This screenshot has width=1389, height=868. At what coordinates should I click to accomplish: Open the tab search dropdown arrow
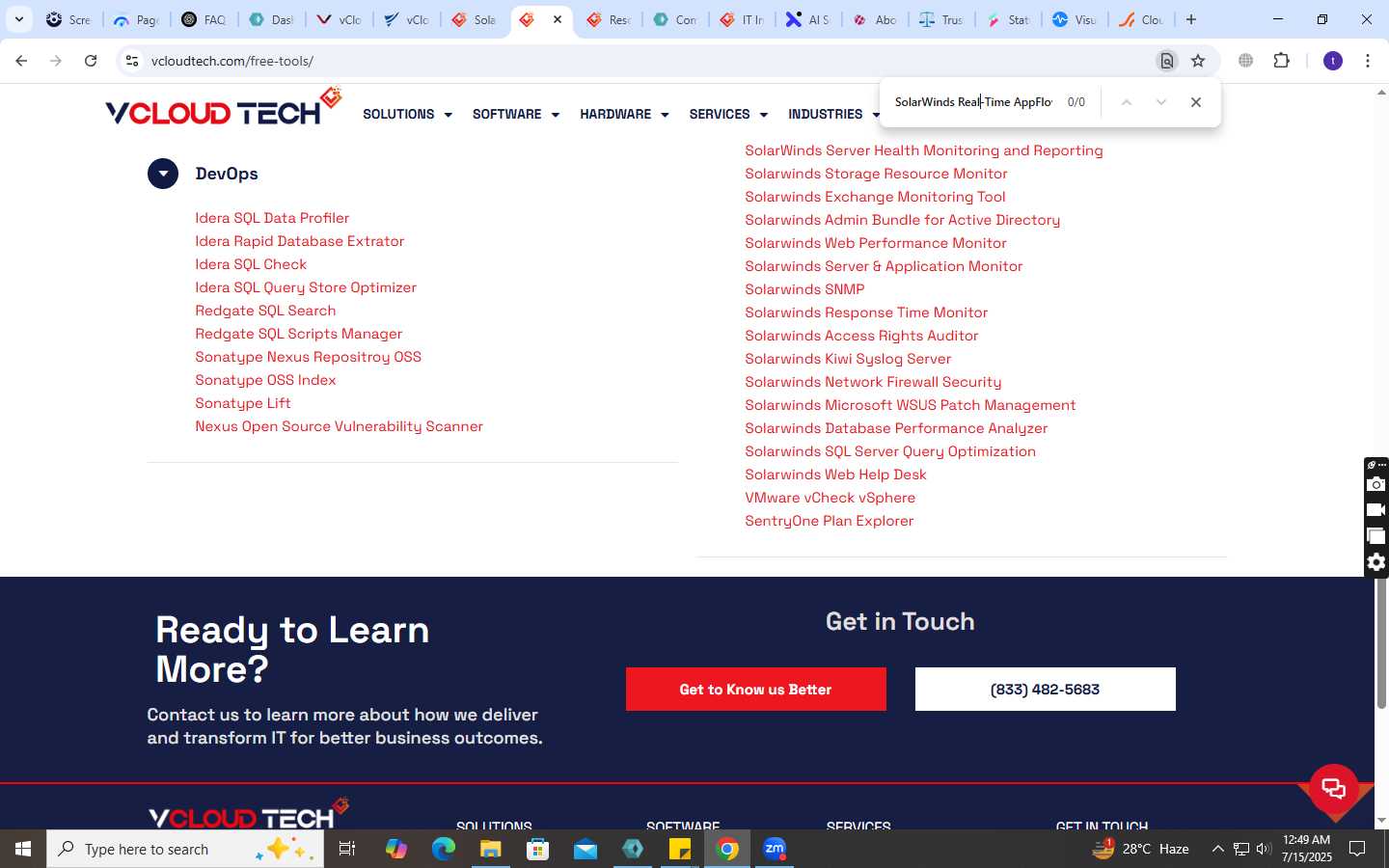pyautogui.click(x=18, y=19)
